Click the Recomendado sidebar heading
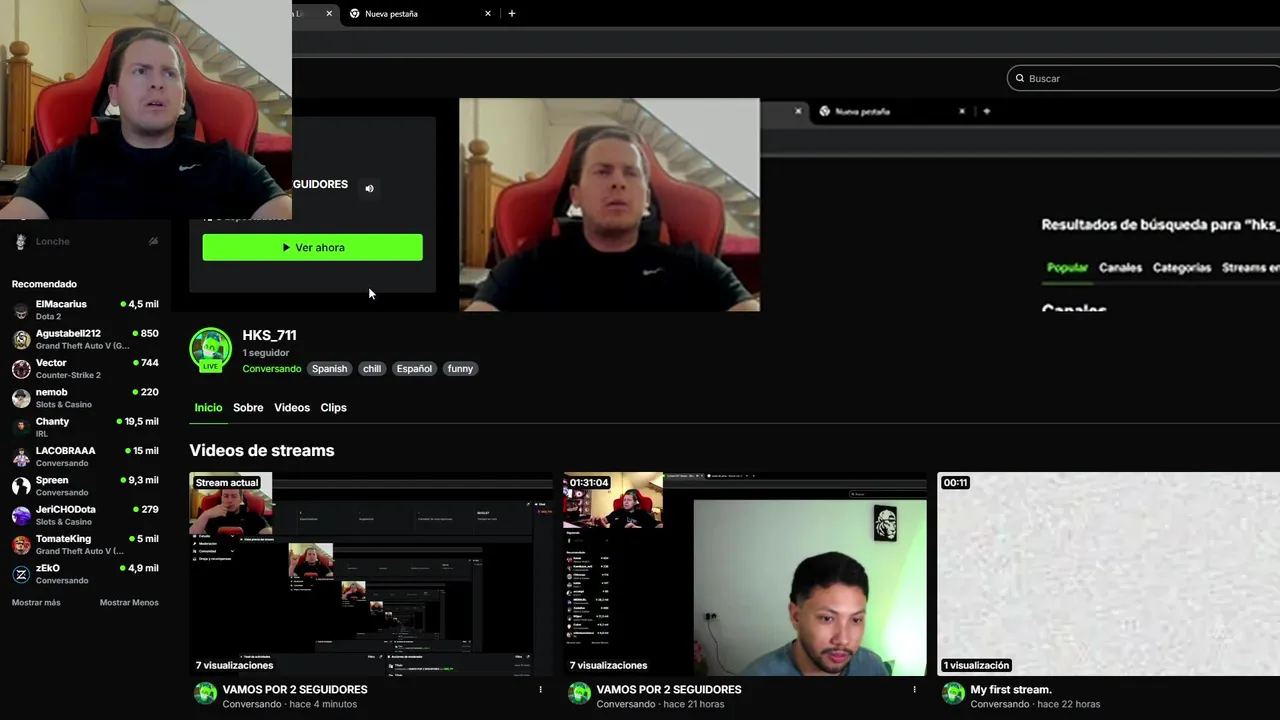This screenshot has width=1280, height=720. (44, 284)
